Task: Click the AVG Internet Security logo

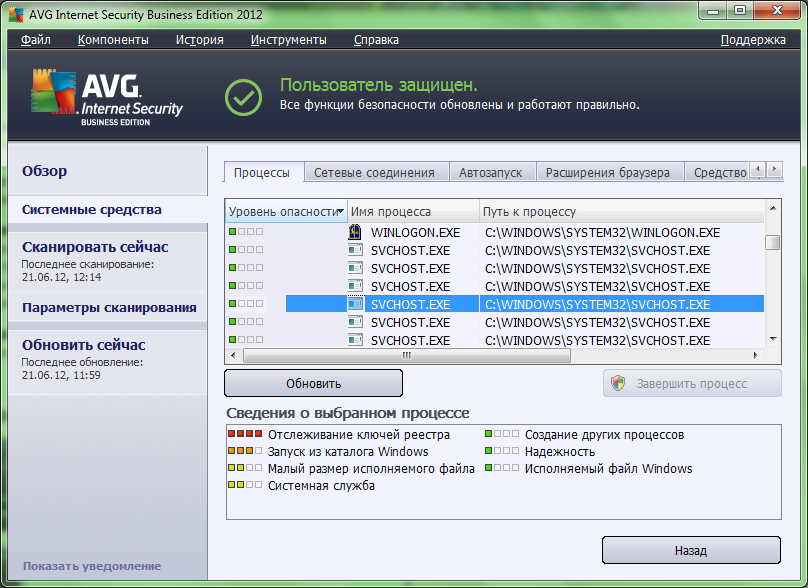Action: tap(107, 98)
